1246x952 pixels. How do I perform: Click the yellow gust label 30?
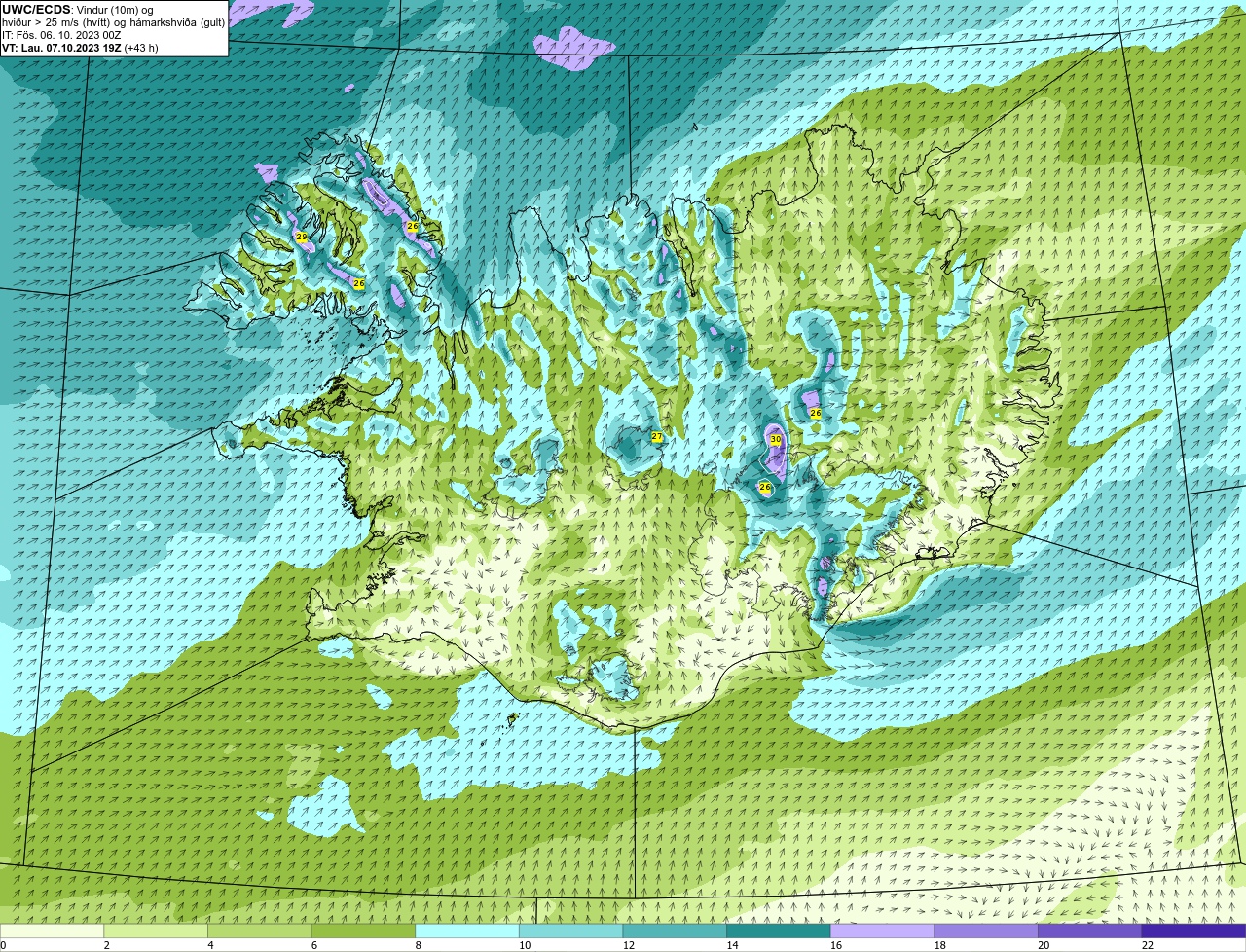[776, 440]
